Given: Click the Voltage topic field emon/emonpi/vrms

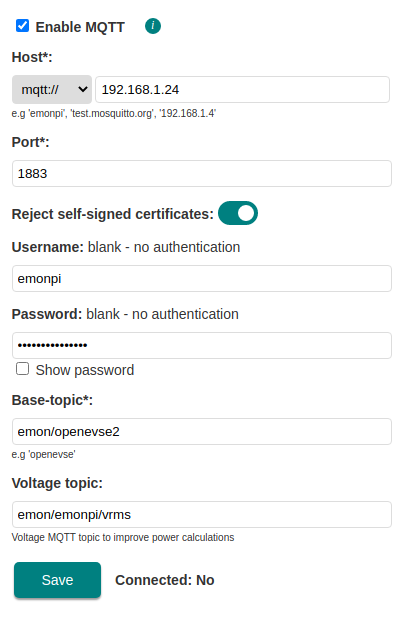Looking at the screenshot, I should (202, 515).
